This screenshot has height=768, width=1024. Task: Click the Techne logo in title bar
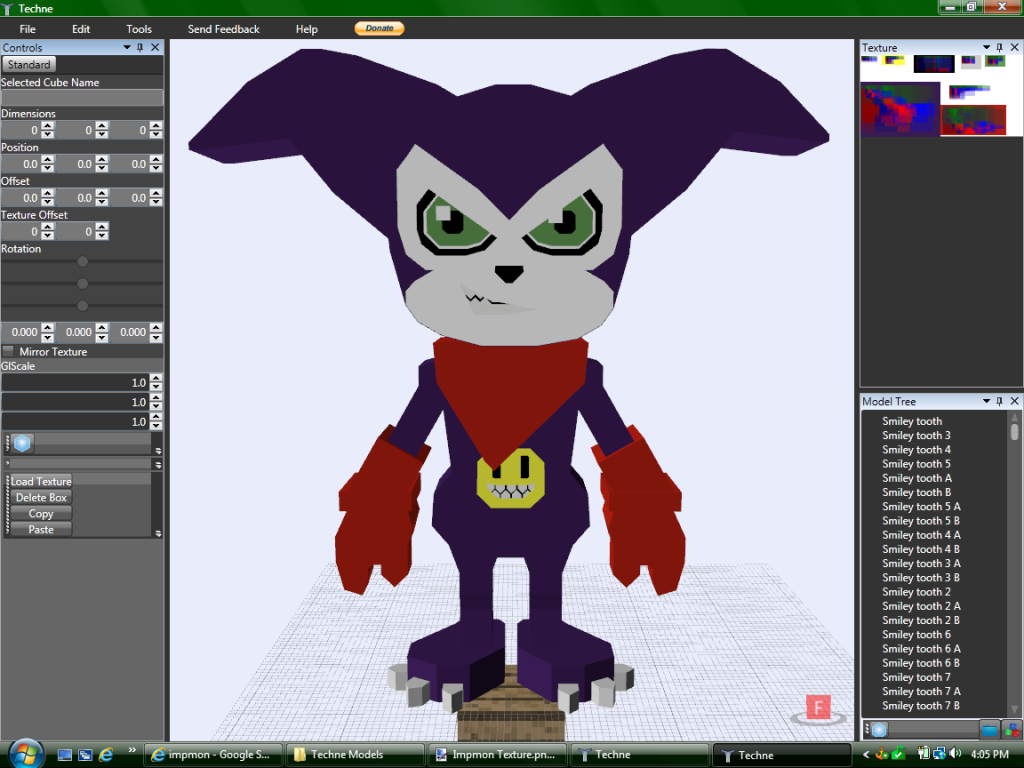pos(7,8)
